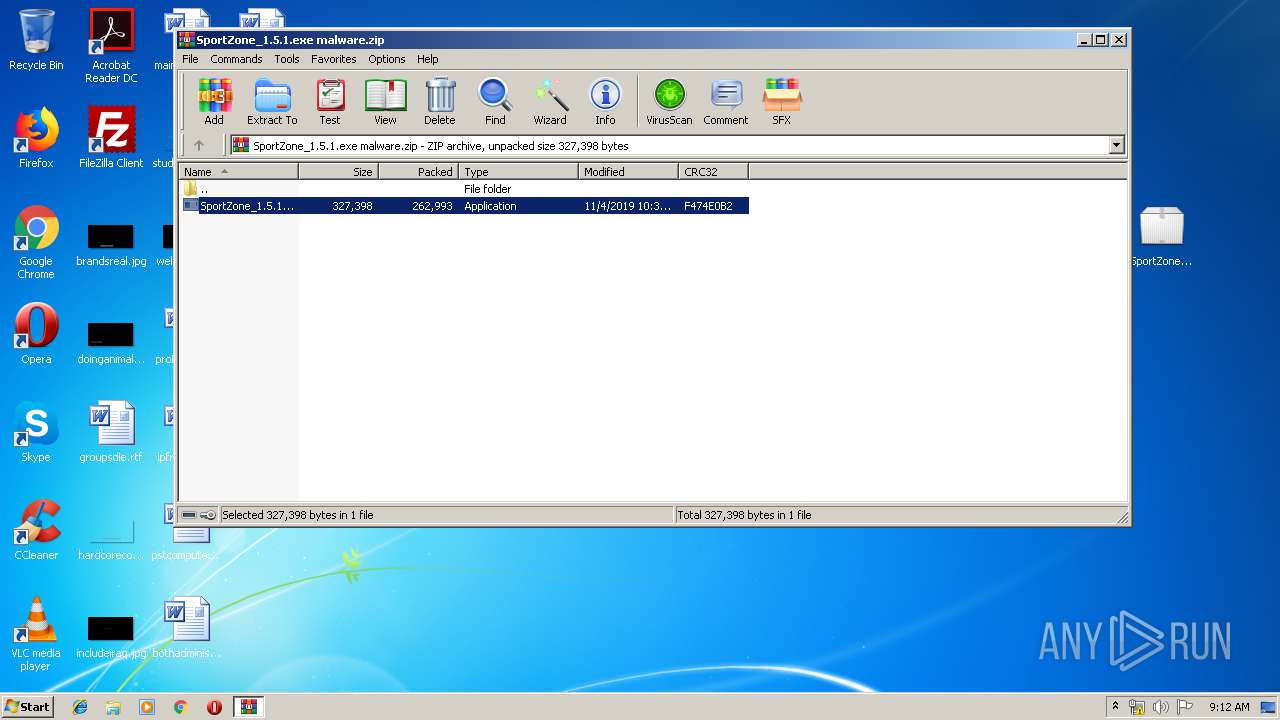
Task: Open the Opera desktop icon
Action: click(x=36, y=334)
